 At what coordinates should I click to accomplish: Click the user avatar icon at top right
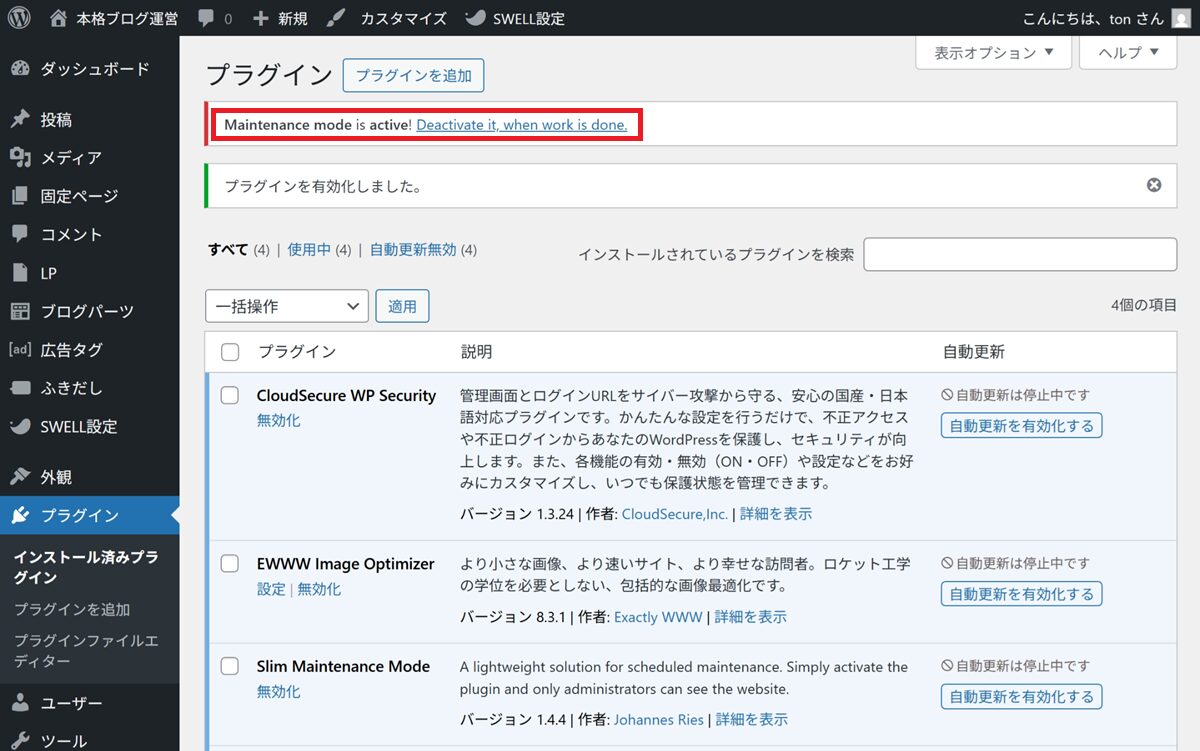pyautogui.click(x=1181, y=18)
